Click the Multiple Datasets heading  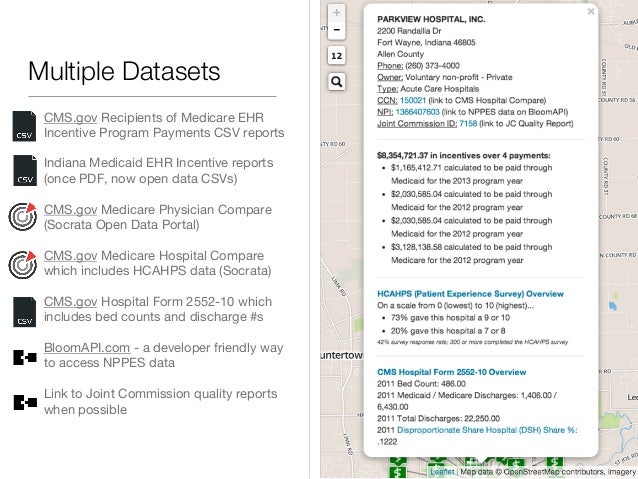pos(124,71)
